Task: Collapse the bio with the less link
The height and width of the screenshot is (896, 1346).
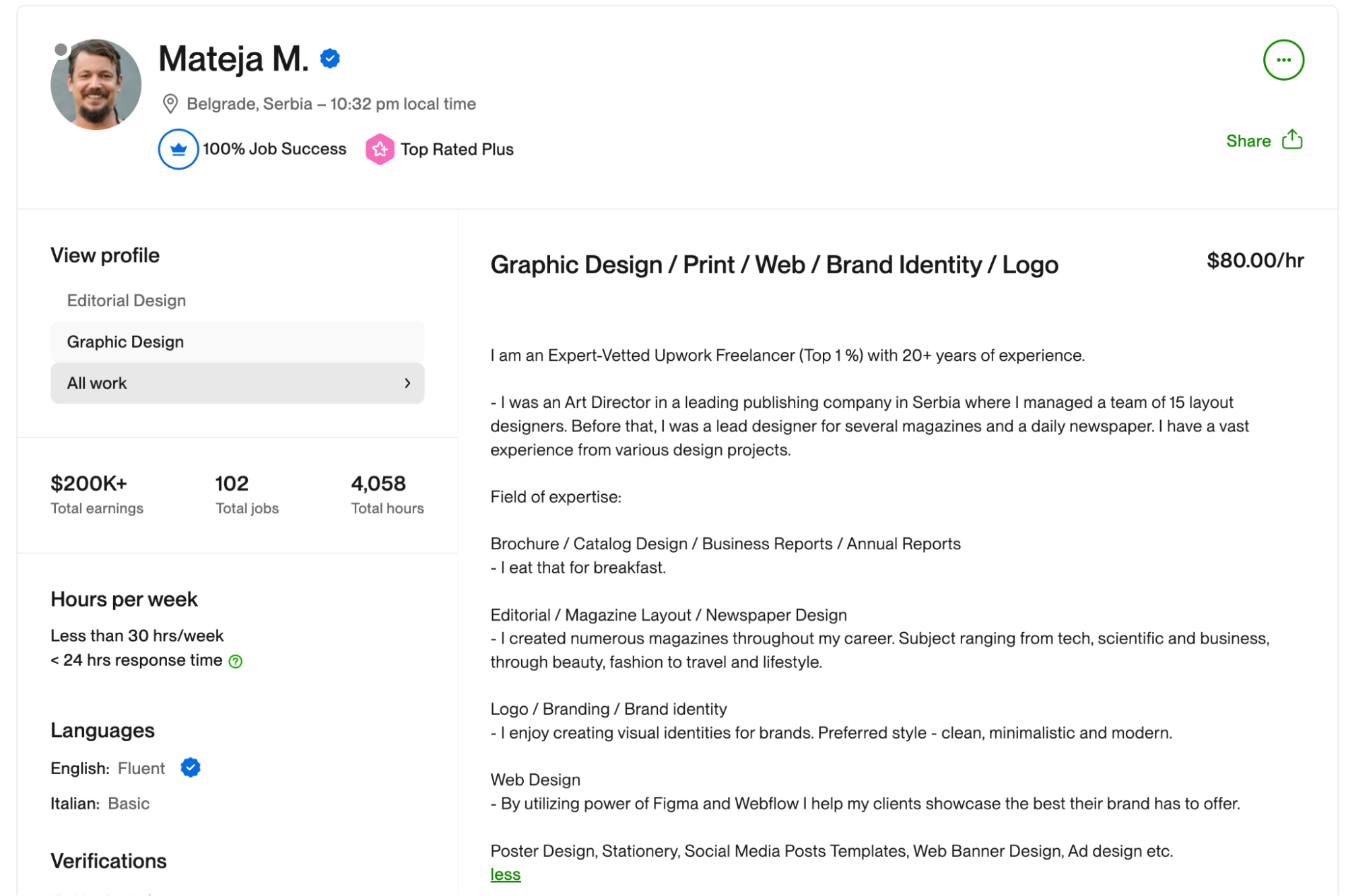Action: [505, 874]
